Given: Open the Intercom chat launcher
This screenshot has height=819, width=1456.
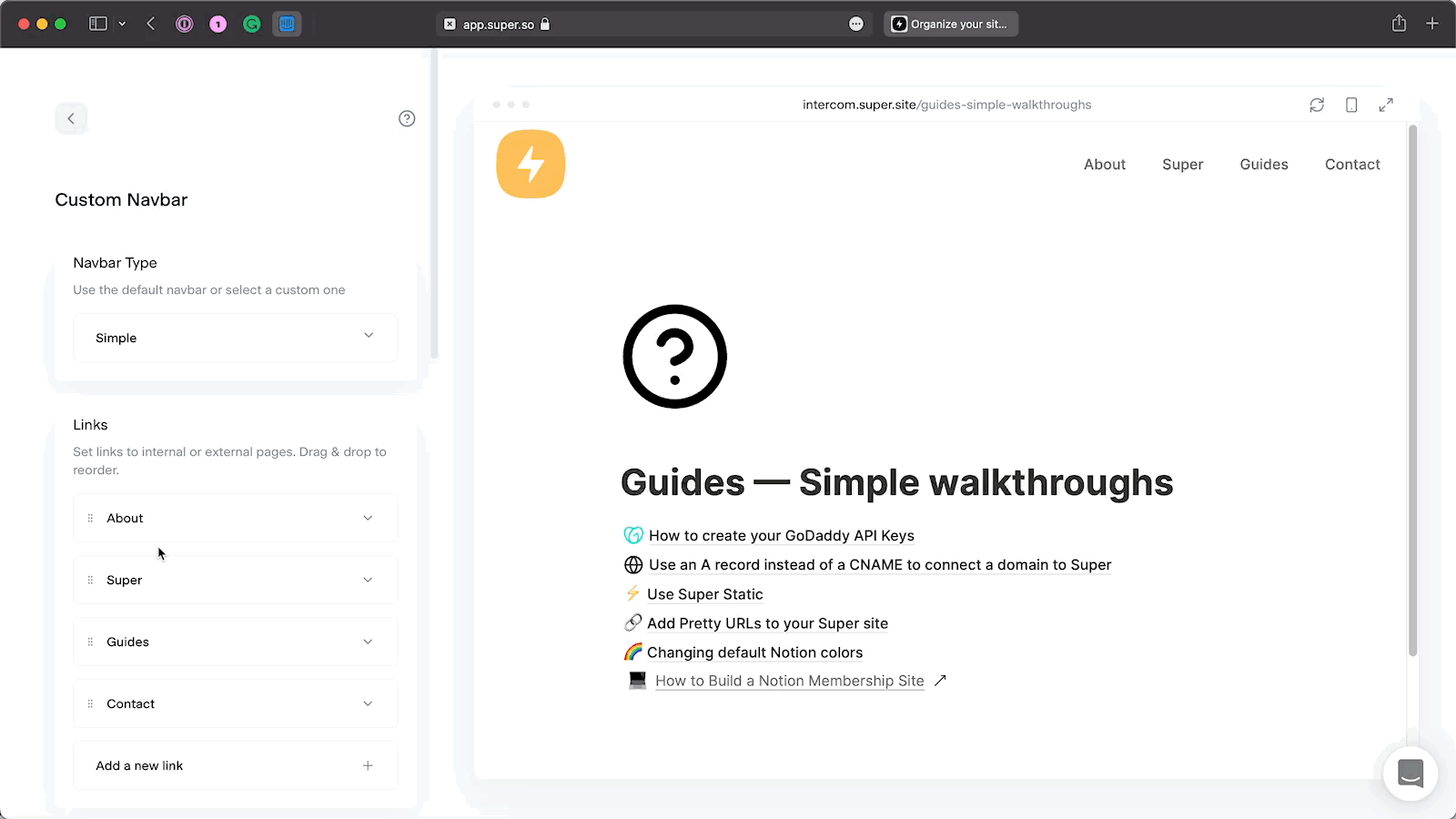Looking at the screenshot, I should (1410, 773).
